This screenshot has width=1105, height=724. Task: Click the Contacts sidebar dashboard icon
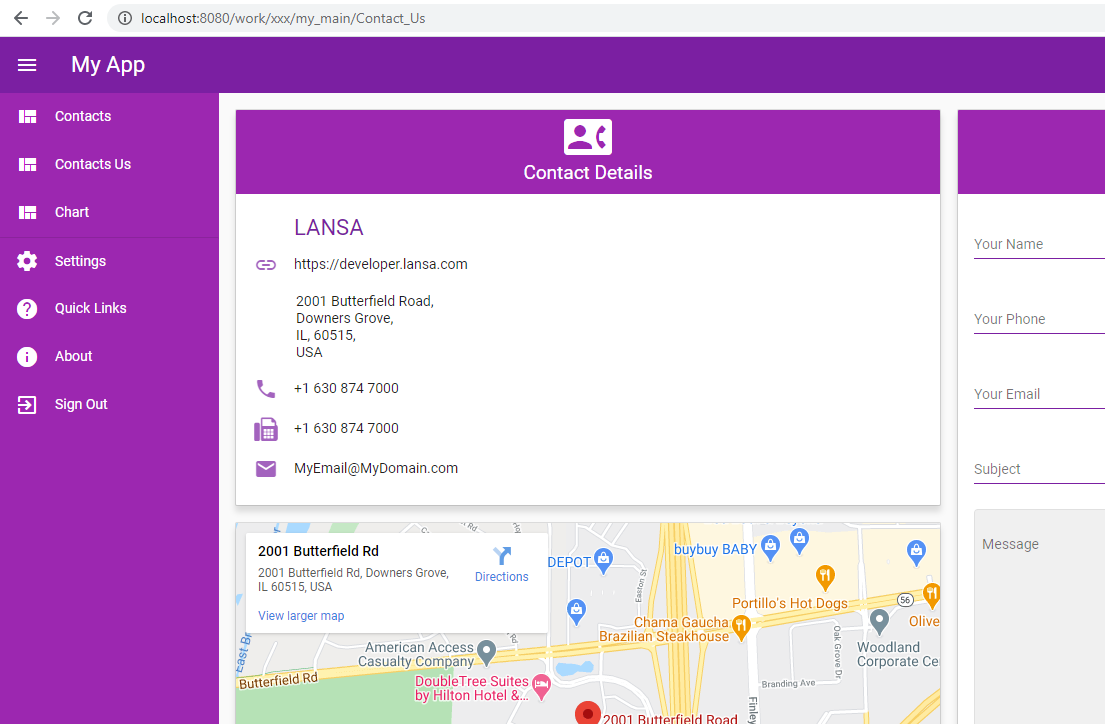[27, 116]
